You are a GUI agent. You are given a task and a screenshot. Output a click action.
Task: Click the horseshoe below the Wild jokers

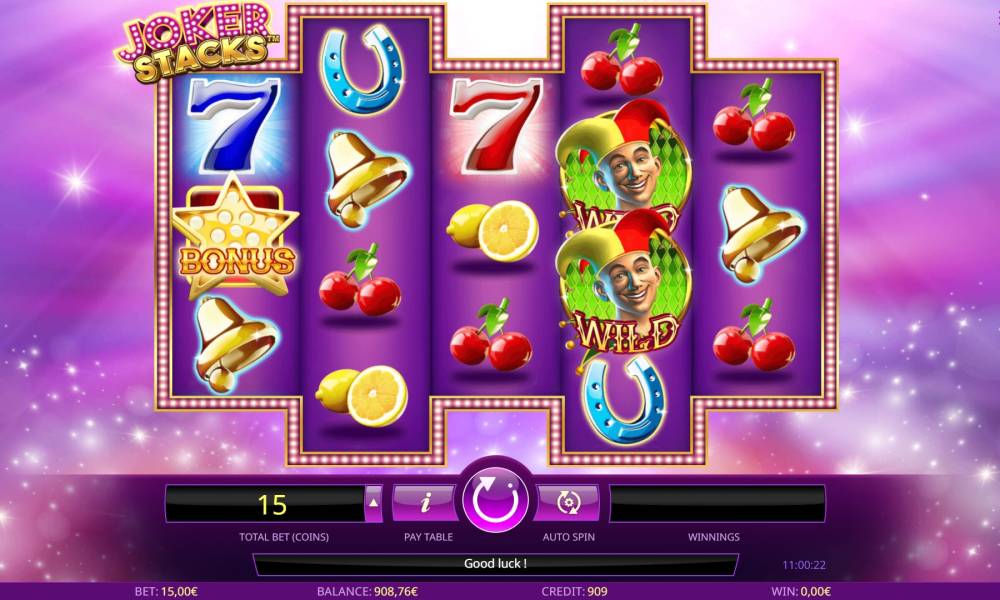pyautogui.click(x=624, y=400)
